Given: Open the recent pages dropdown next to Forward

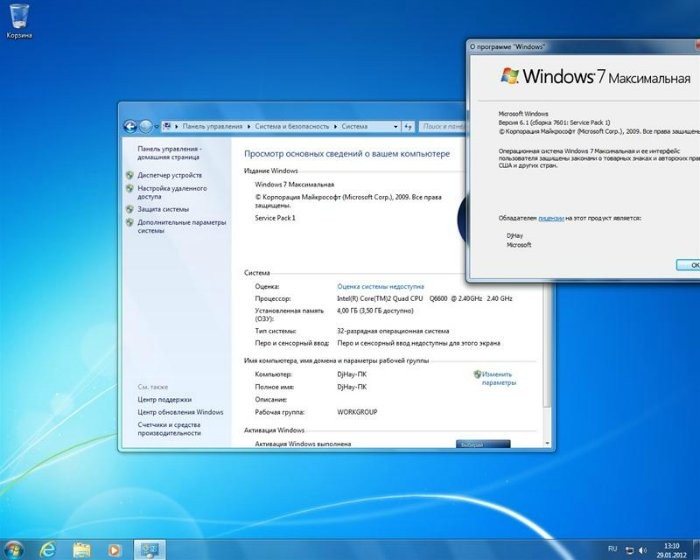Looking at the screenshot, I should click(x=156, y=127).
